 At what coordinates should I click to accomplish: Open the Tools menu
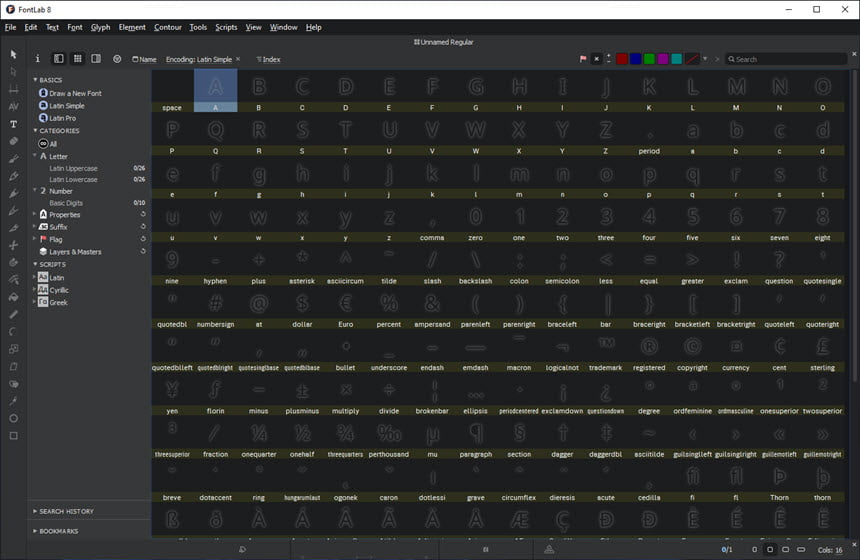pyautogui.click(x=198, y=27)
